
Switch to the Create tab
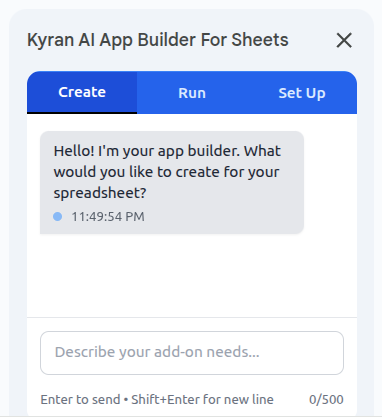[82, 92]
